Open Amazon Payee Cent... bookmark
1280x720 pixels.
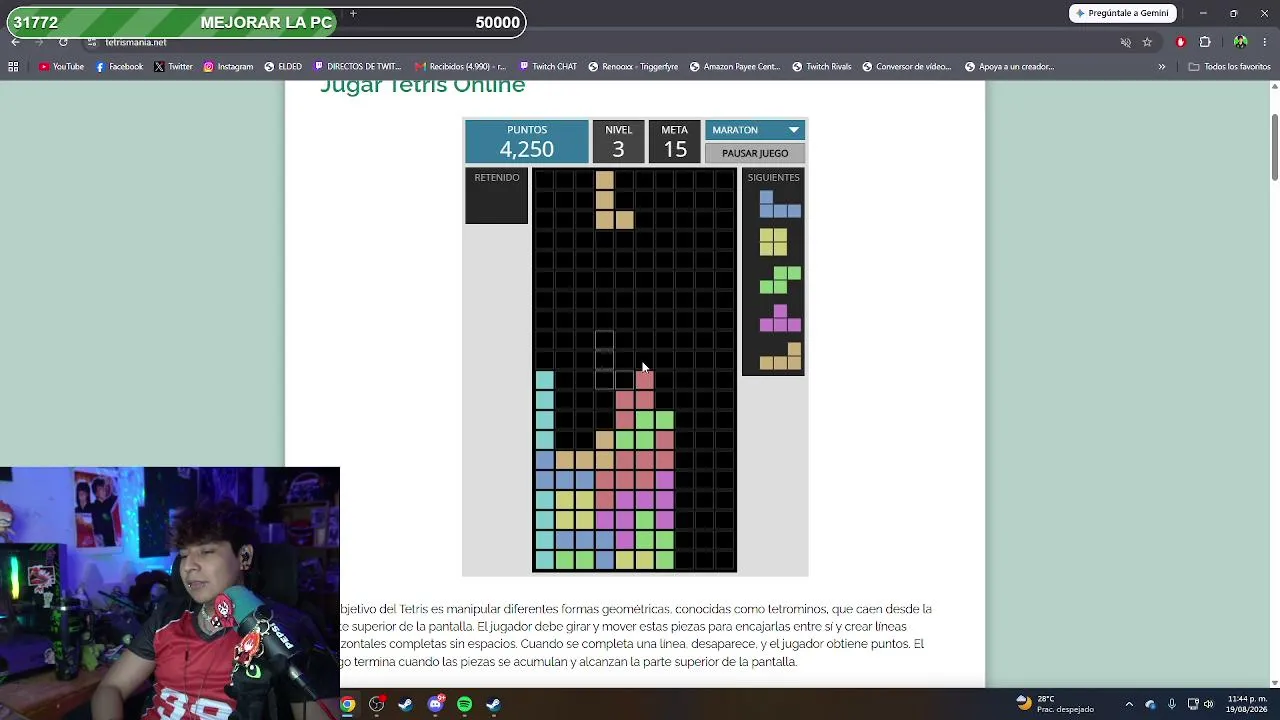734,67
